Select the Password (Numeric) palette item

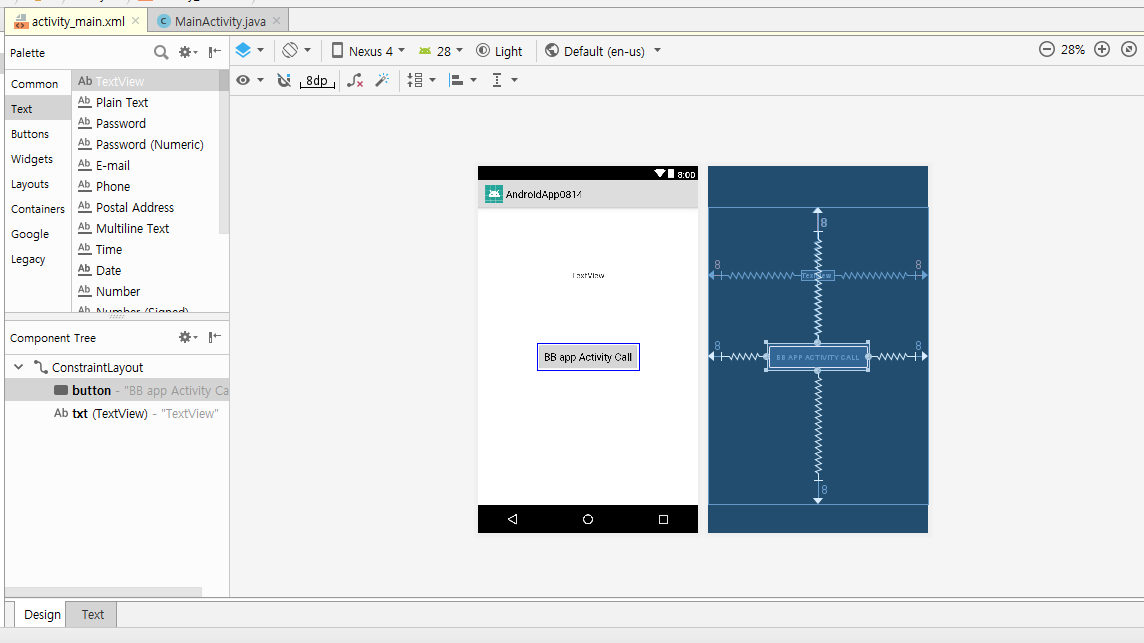point(146,145)
